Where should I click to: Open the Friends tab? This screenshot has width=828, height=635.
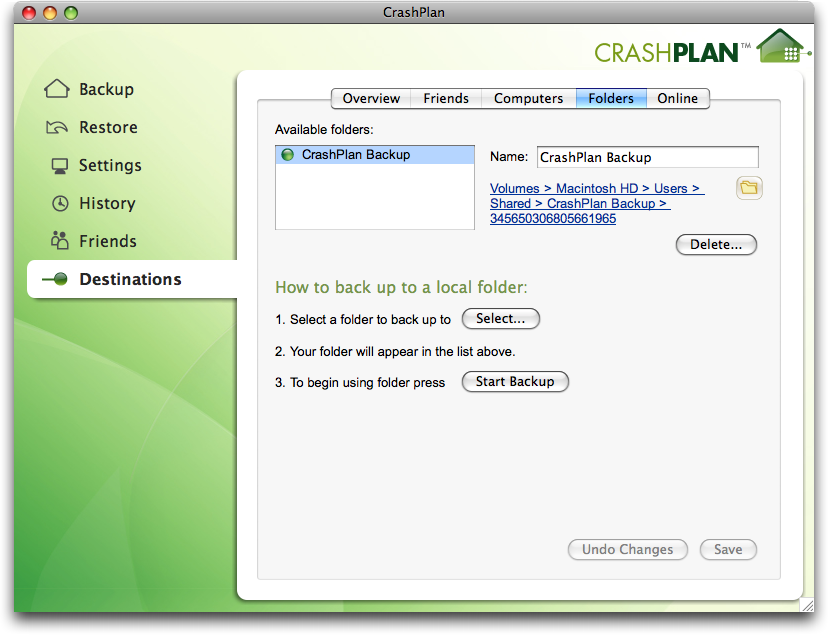point(446,98)
